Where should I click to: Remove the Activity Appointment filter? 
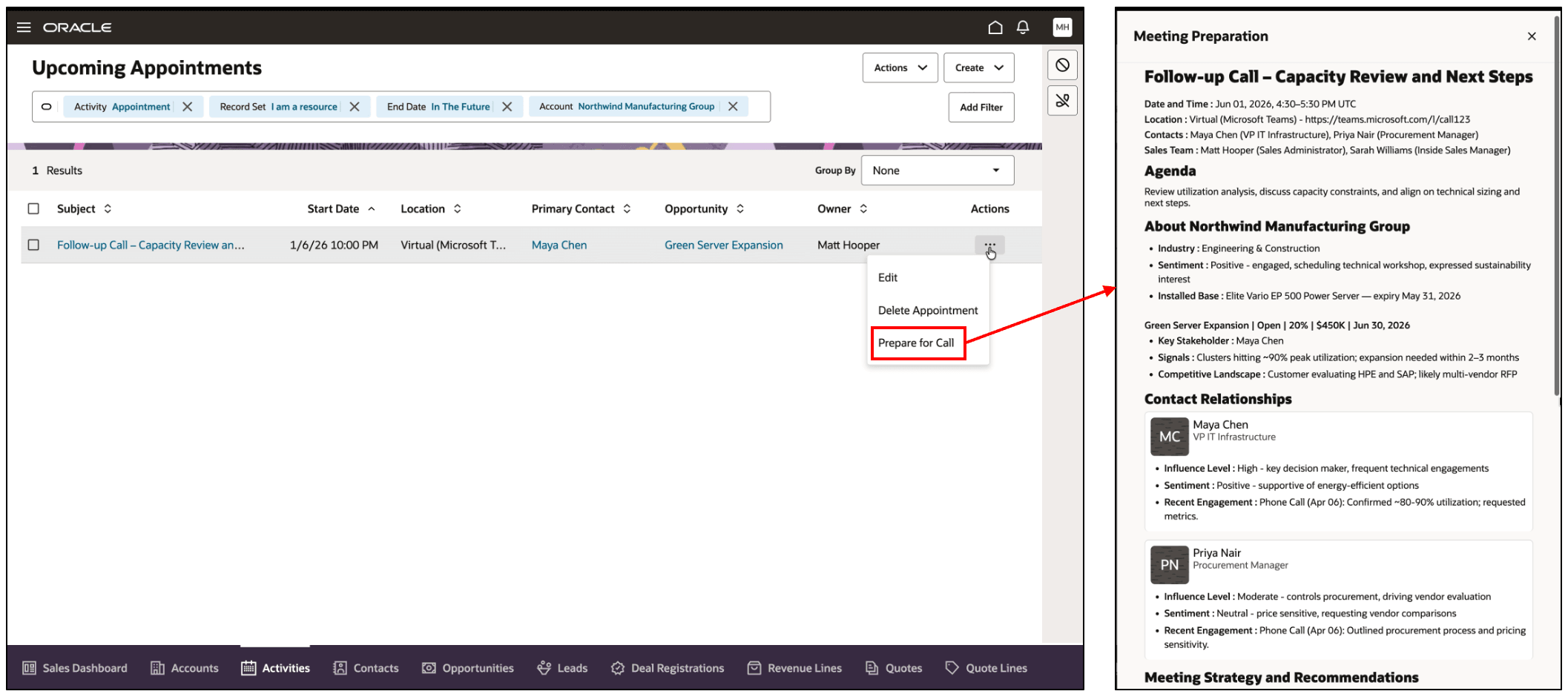click(x=187, y=107)
